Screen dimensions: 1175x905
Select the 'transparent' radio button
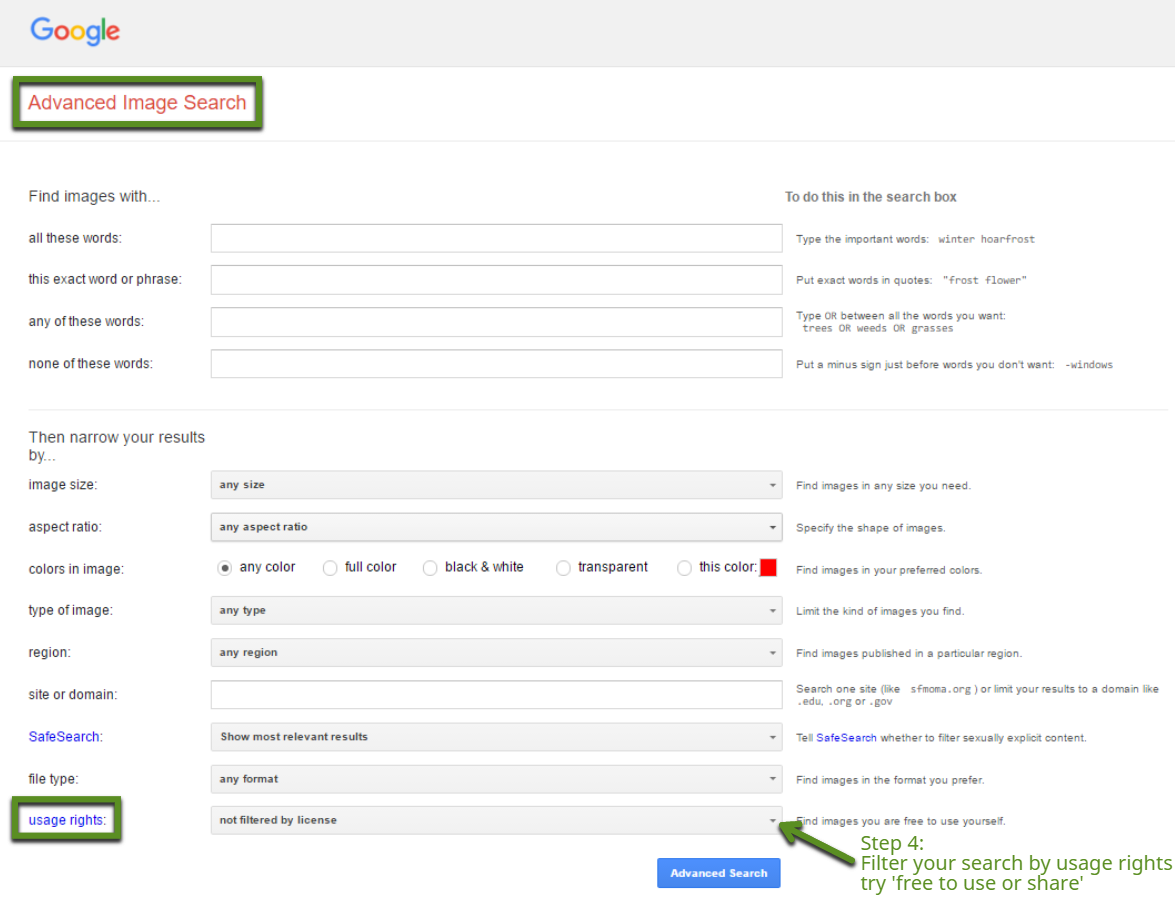pos(563,568)
